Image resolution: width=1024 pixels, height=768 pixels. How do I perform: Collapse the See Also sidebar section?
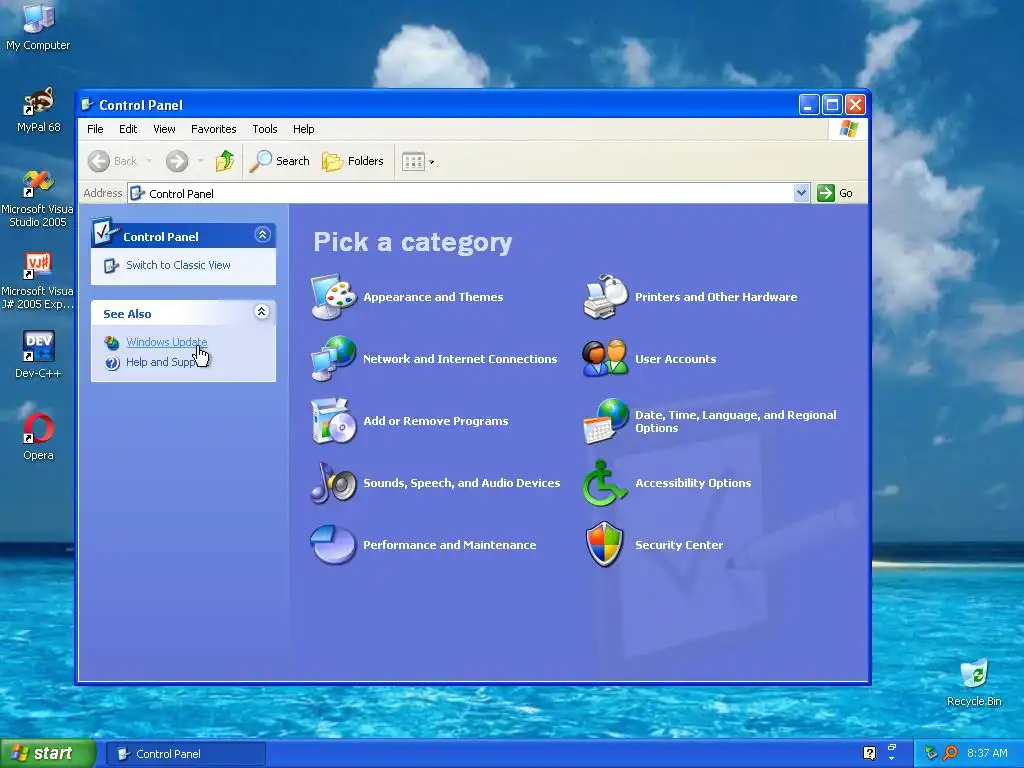[261, 312]
